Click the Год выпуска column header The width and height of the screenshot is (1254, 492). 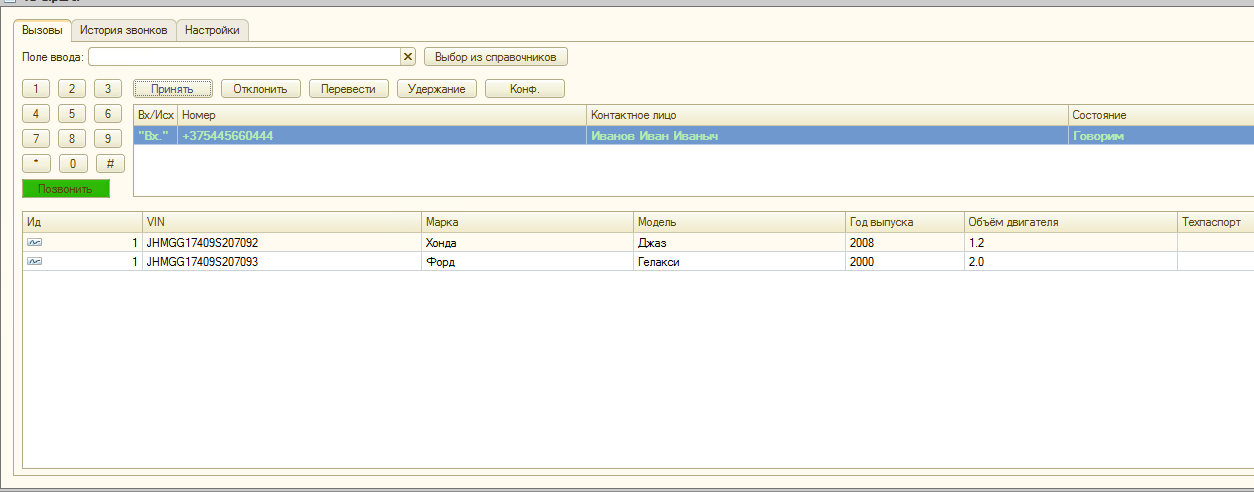pos(903,222)
